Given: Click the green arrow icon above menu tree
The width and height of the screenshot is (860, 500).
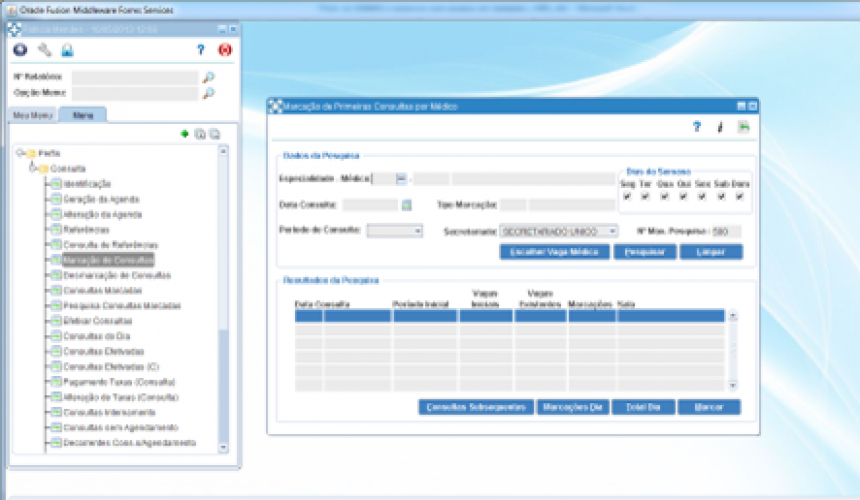Looking at the screenshot, I should tap(185, 133).
